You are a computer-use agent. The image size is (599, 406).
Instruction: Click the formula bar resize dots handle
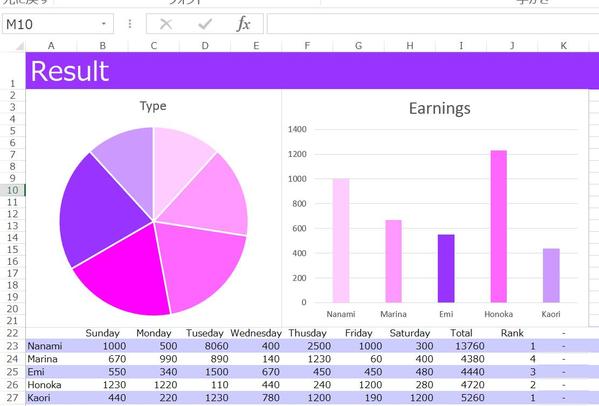click(130, 24)
